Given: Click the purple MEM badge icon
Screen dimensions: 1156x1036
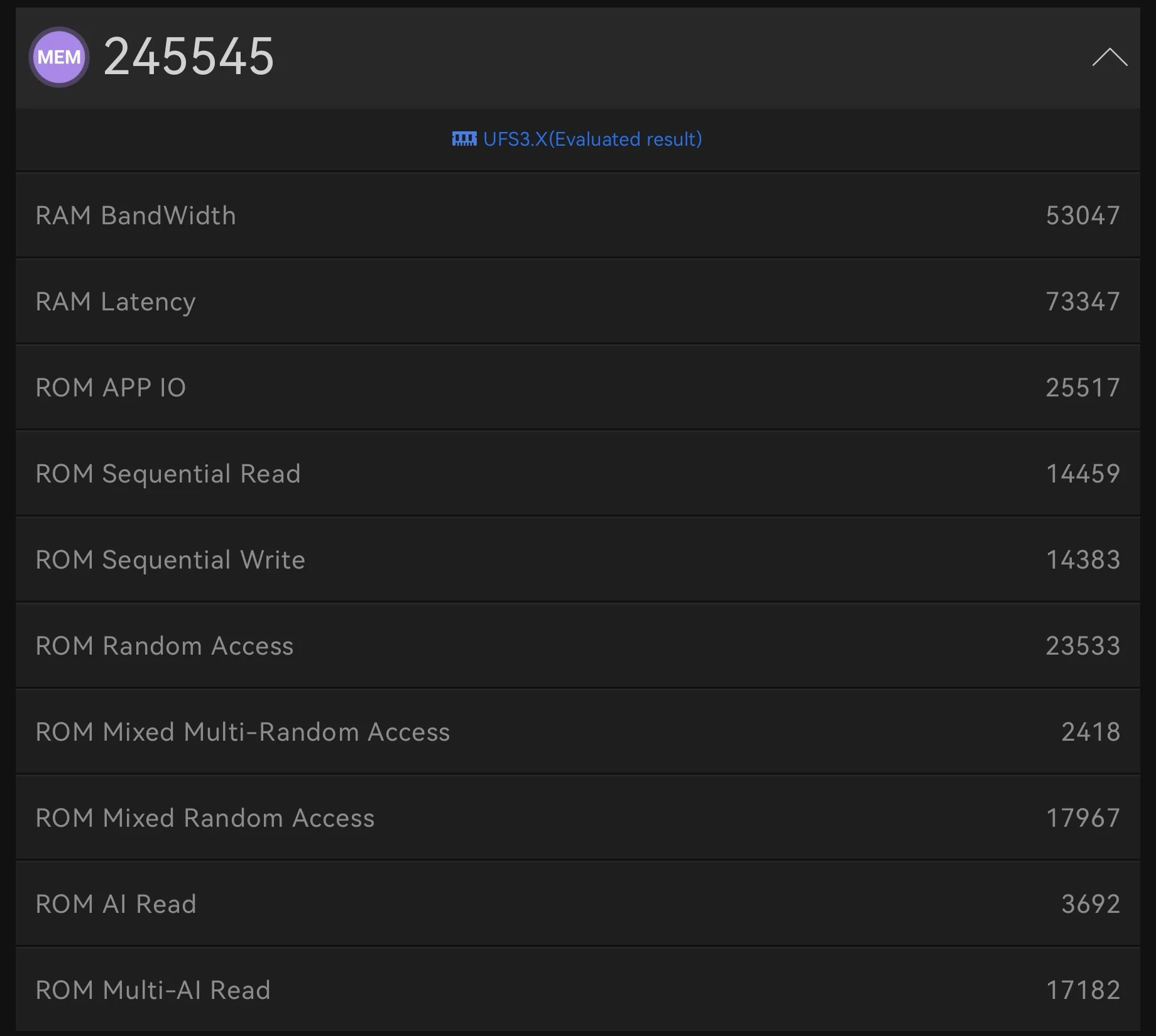Looking at the screenshot, I should pos(59,57).
